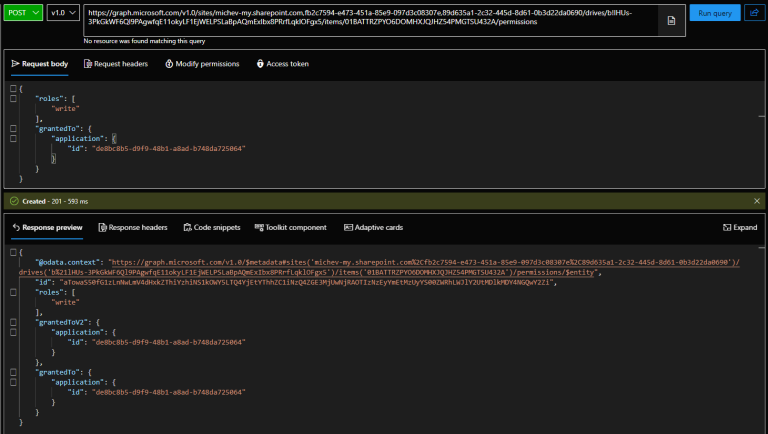The height and width of the screenshot is (434, 768).
Task: Click the "No resource was found" message
Action: (x=144, y=41)
